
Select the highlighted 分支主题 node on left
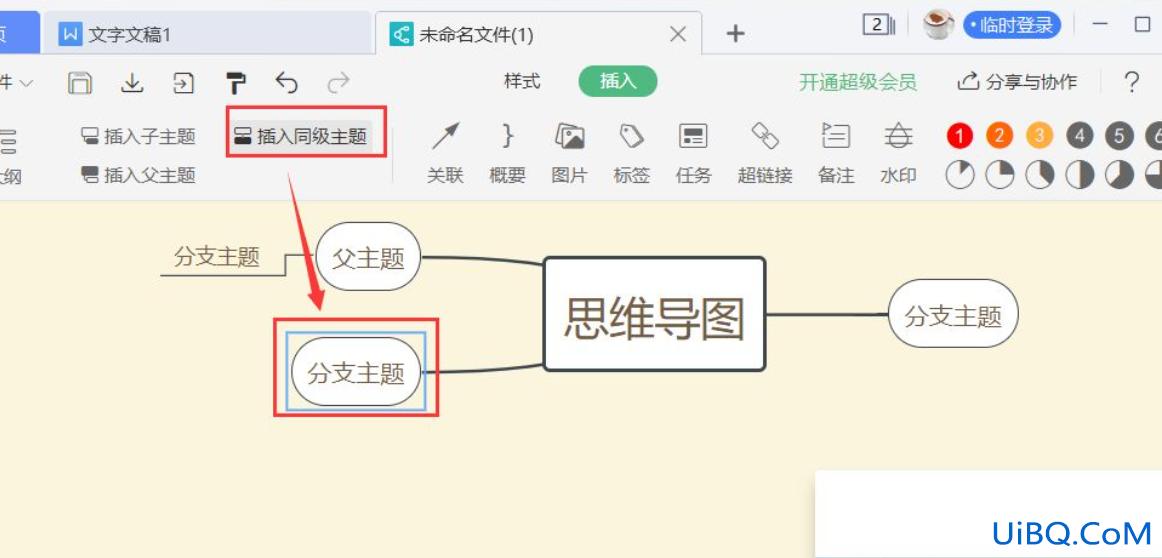pyautogui.click(x=356, y=372)
